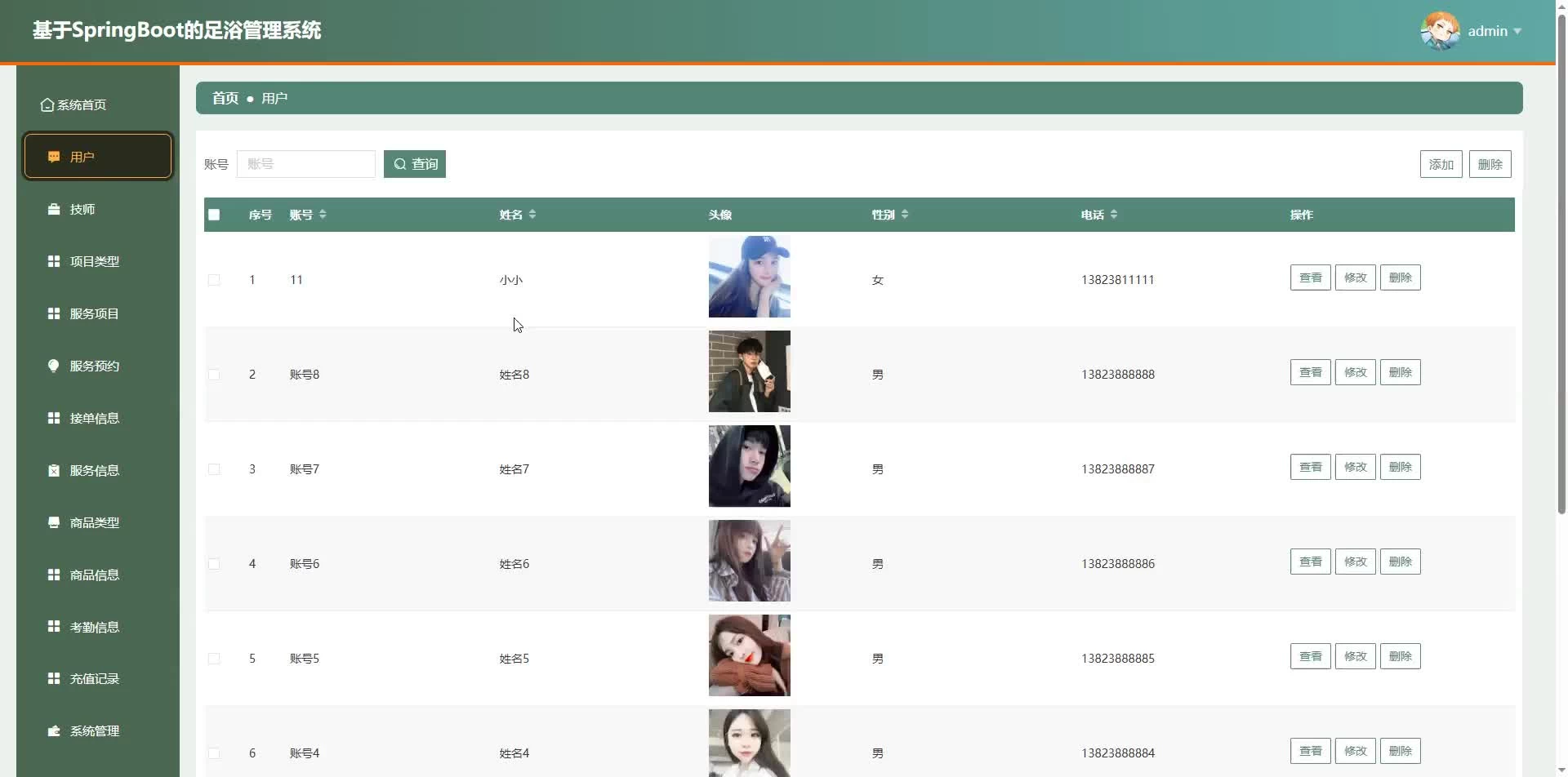Check the row for 账号7
Image resolution: width=1568 pixels, height=777 pixels.
coord(214,469)
